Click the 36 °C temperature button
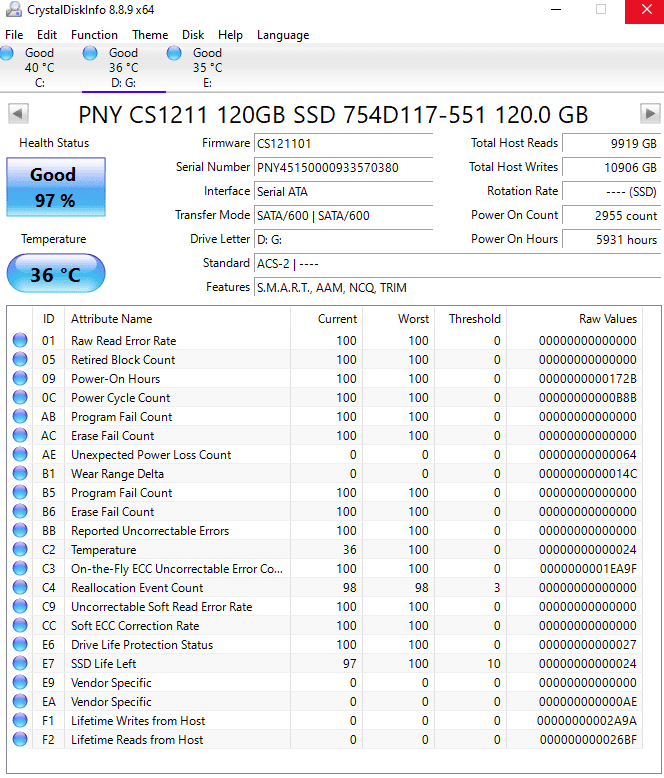Screen dimensions: 664x778 tap(56, 273)
